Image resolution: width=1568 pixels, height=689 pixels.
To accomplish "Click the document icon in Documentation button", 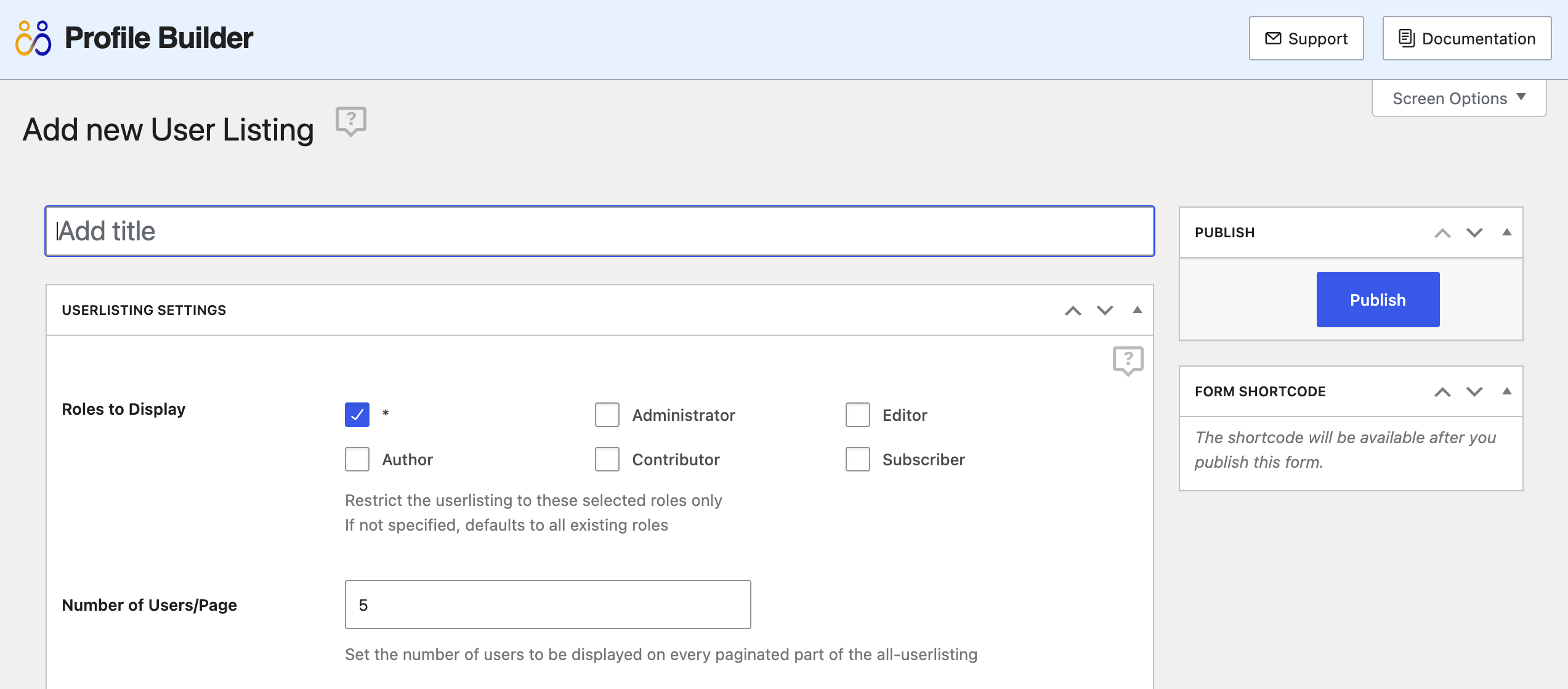I will pos(1406,38).
